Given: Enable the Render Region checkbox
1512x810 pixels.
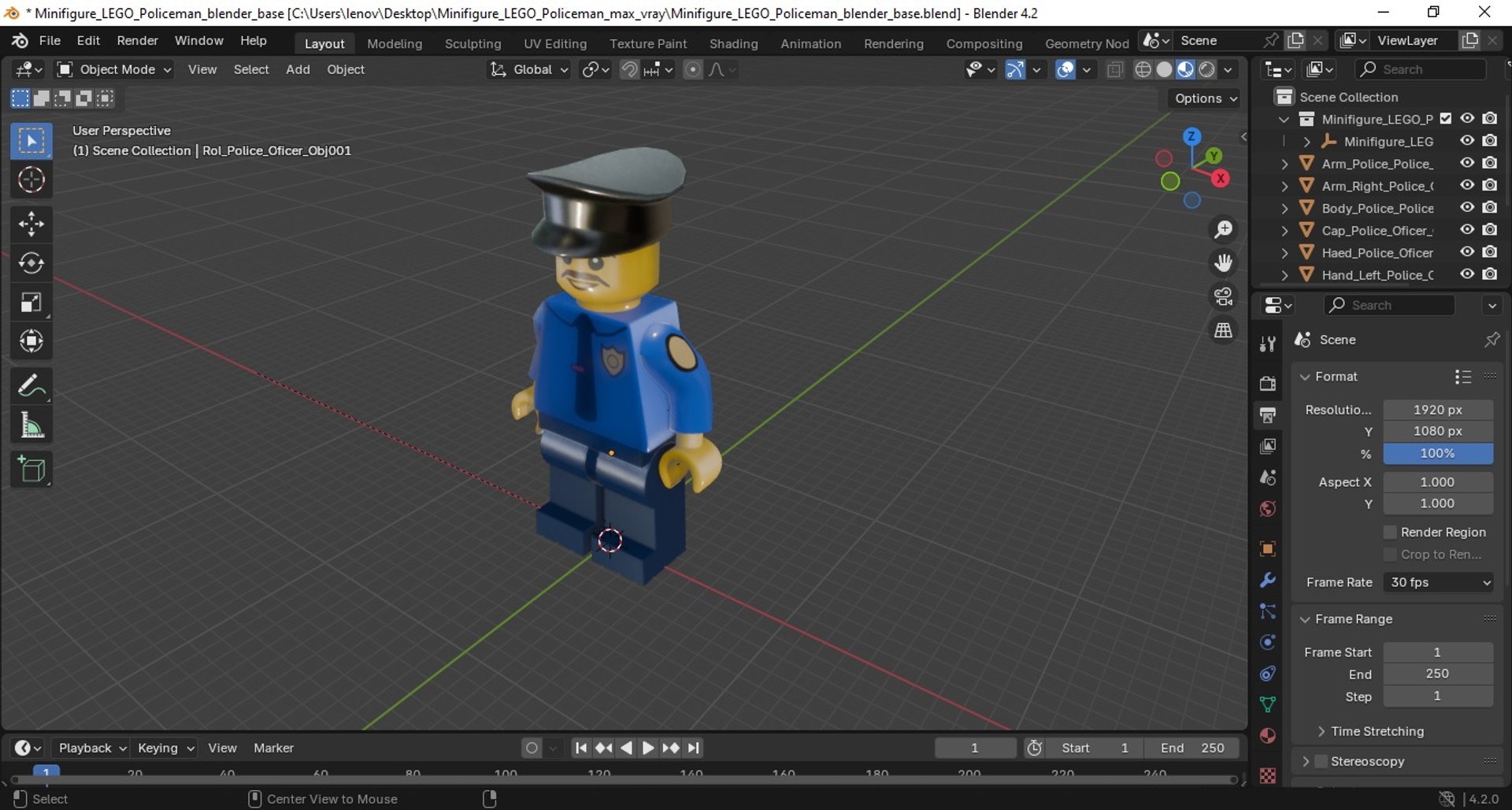Looking at the screenshot, I should click(1390, 532).
